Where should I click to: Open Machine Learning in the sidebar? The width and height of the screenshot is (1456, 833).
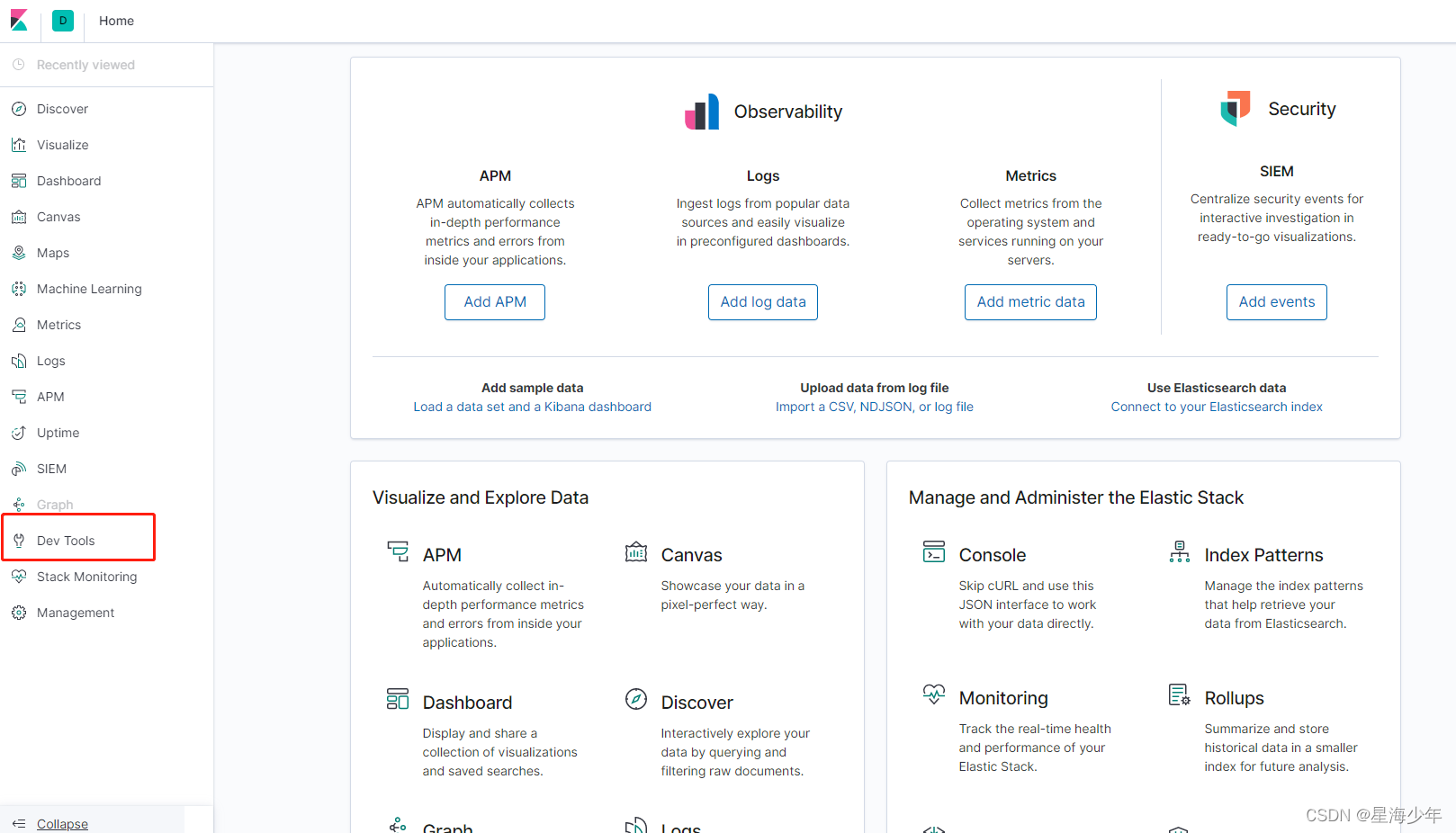[x=89, y=289]
